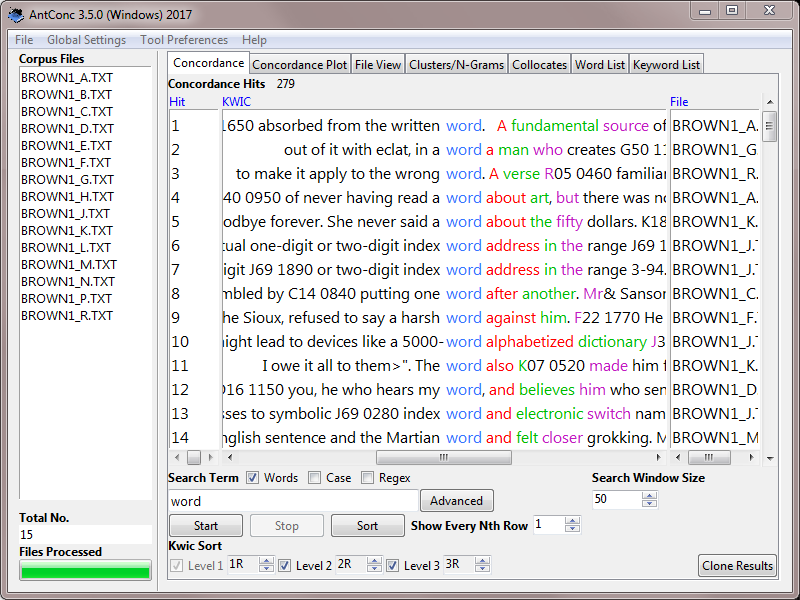Click the Sort button
Screen dimensions: 800x600
click(x=367, y=526)
